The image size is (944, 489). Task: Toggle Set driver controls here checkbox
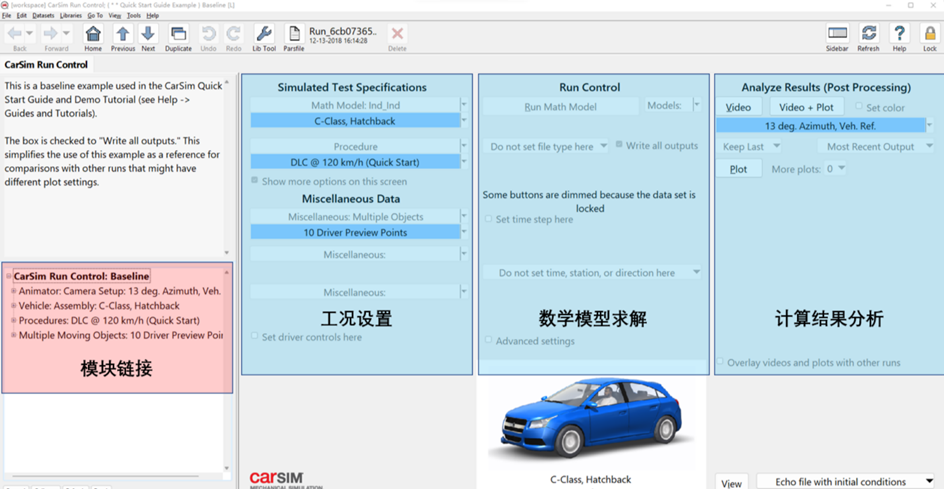tap(255, 335)
